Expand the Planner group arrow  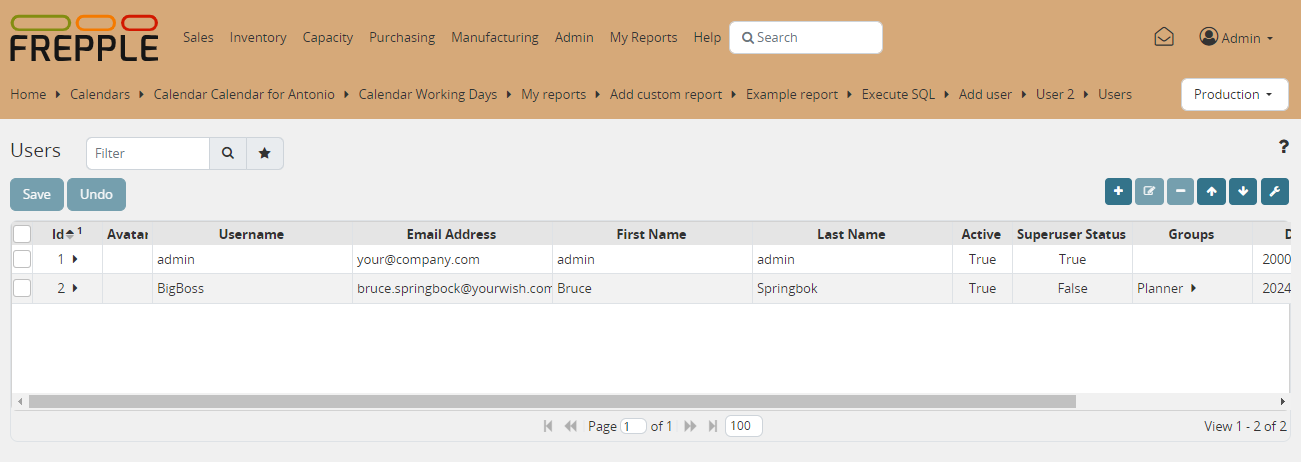point(1193,288)
